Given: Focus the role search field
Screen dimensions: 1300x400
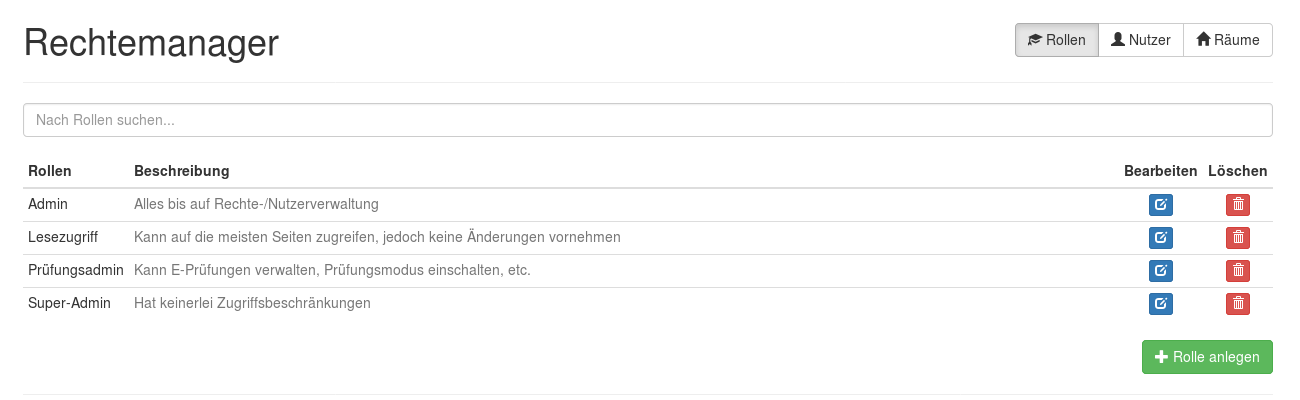Looking at the screenshot, I should point(647,120).
